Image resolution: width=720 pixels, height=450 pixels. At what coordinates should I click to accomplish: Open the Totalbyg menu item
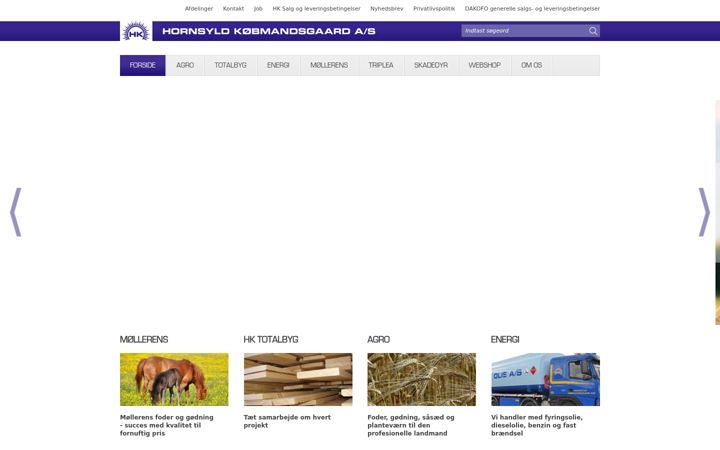231,65
